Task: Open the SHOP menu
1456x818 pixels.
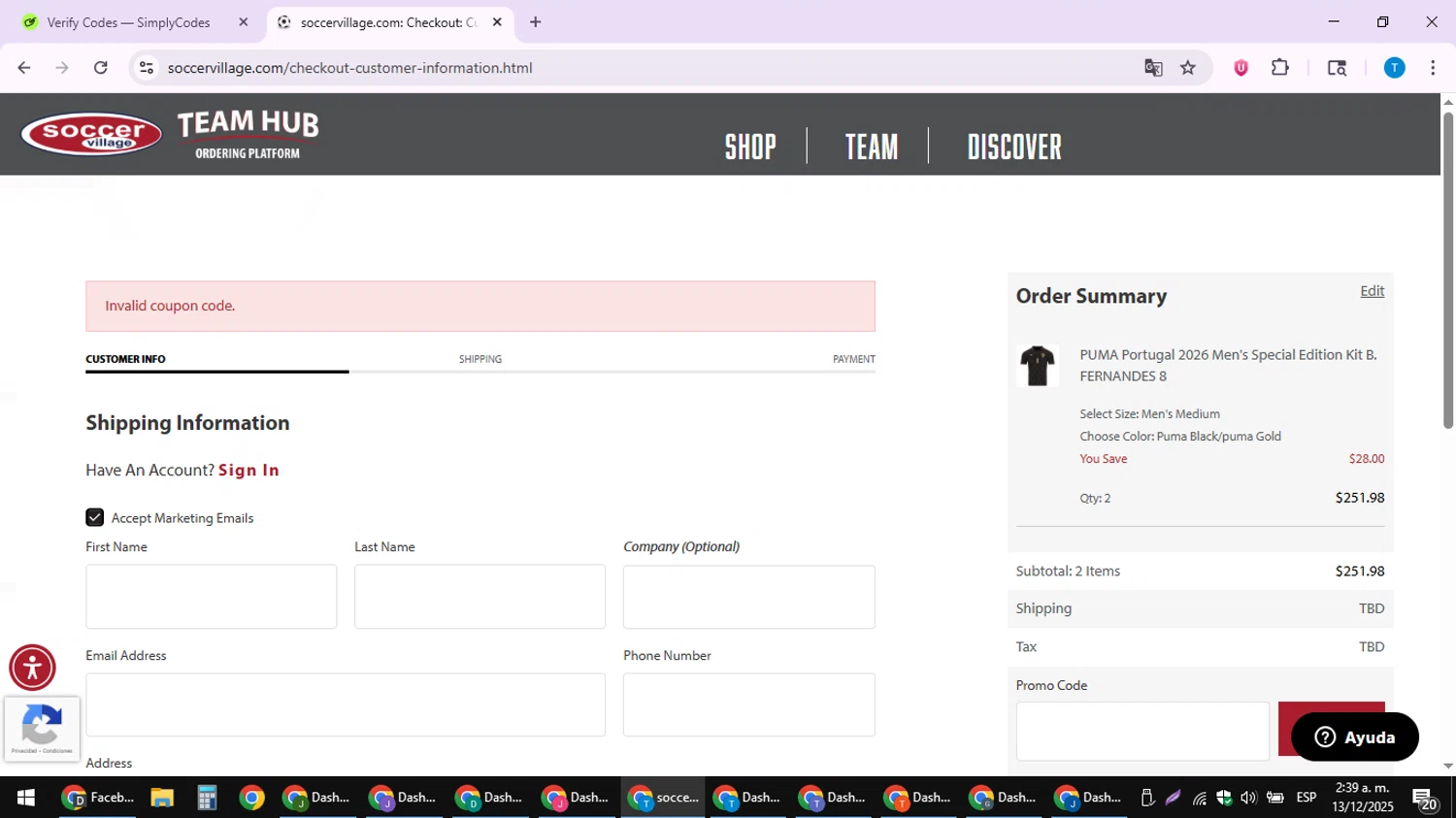Action: point(750,147)
